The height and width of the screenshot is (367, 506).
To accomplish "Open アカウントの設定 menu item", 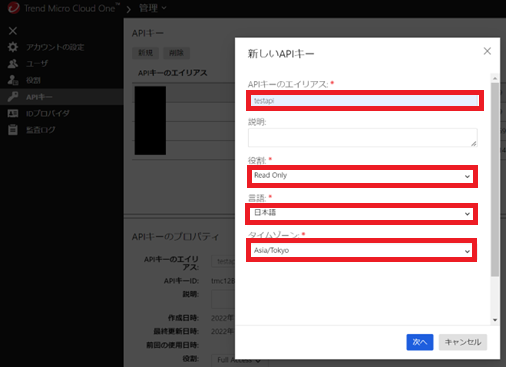I will coord(55,47).
